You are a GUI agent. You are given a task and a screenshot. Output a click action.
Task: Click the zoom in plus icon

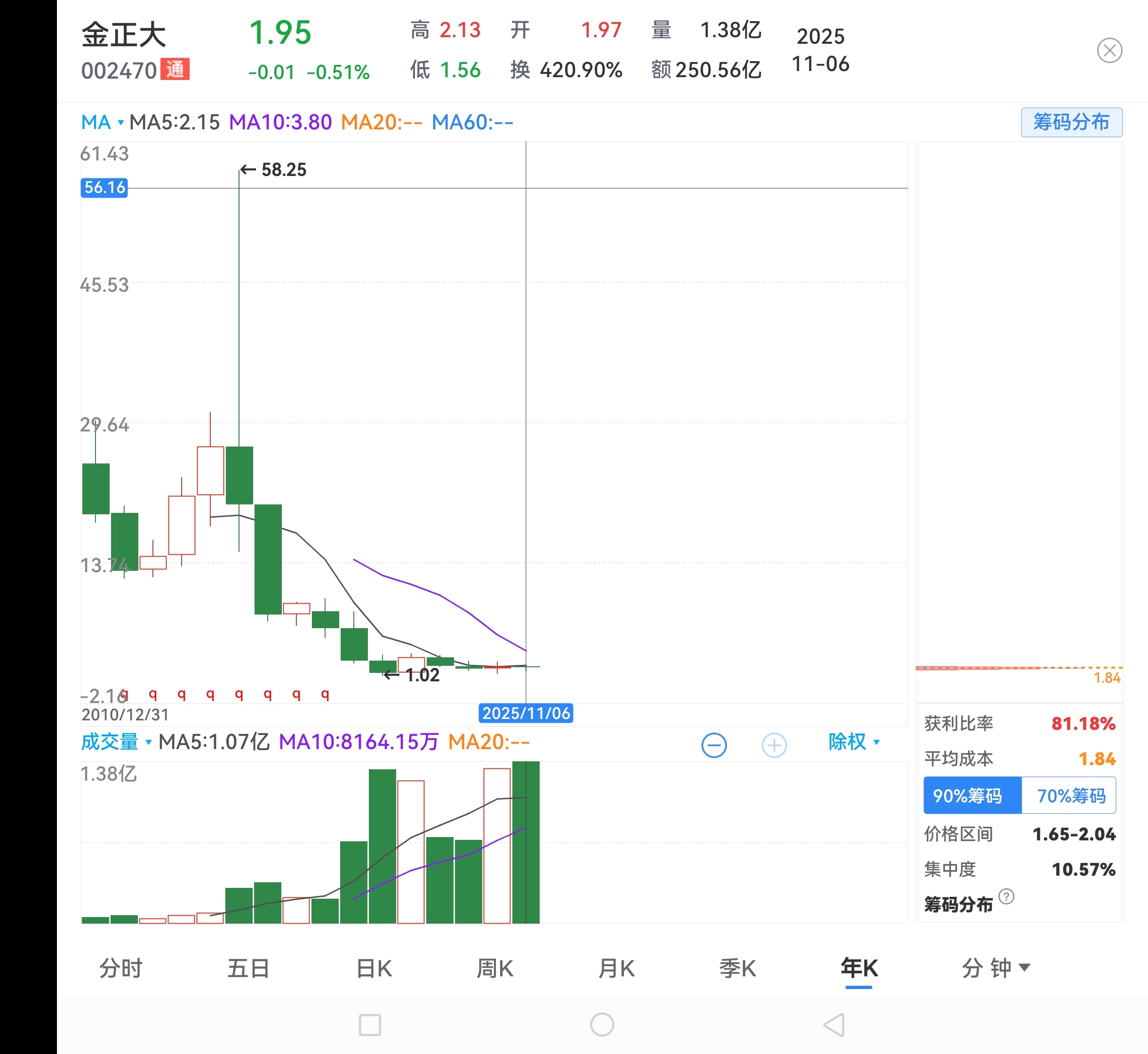(774, 745)
